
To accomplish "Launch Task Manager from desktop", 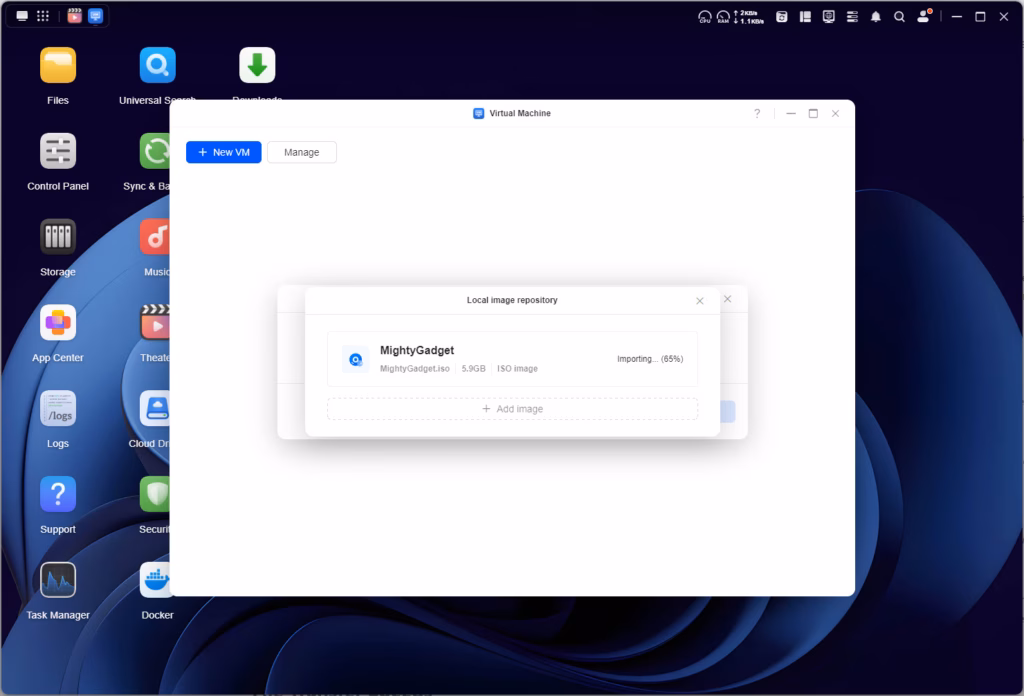I will pyautogui.click(x=58, y=581).
